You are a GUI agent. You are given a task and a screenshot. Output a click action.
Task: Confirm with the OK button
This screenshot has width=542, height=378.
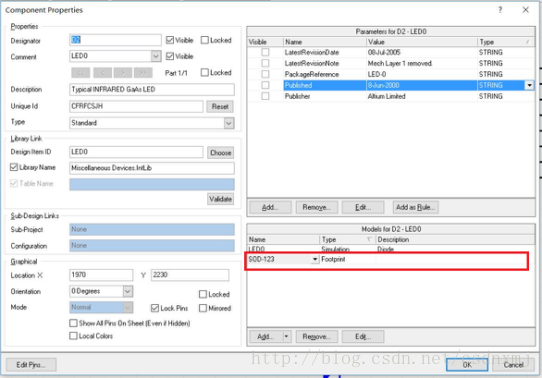point(467,365)
